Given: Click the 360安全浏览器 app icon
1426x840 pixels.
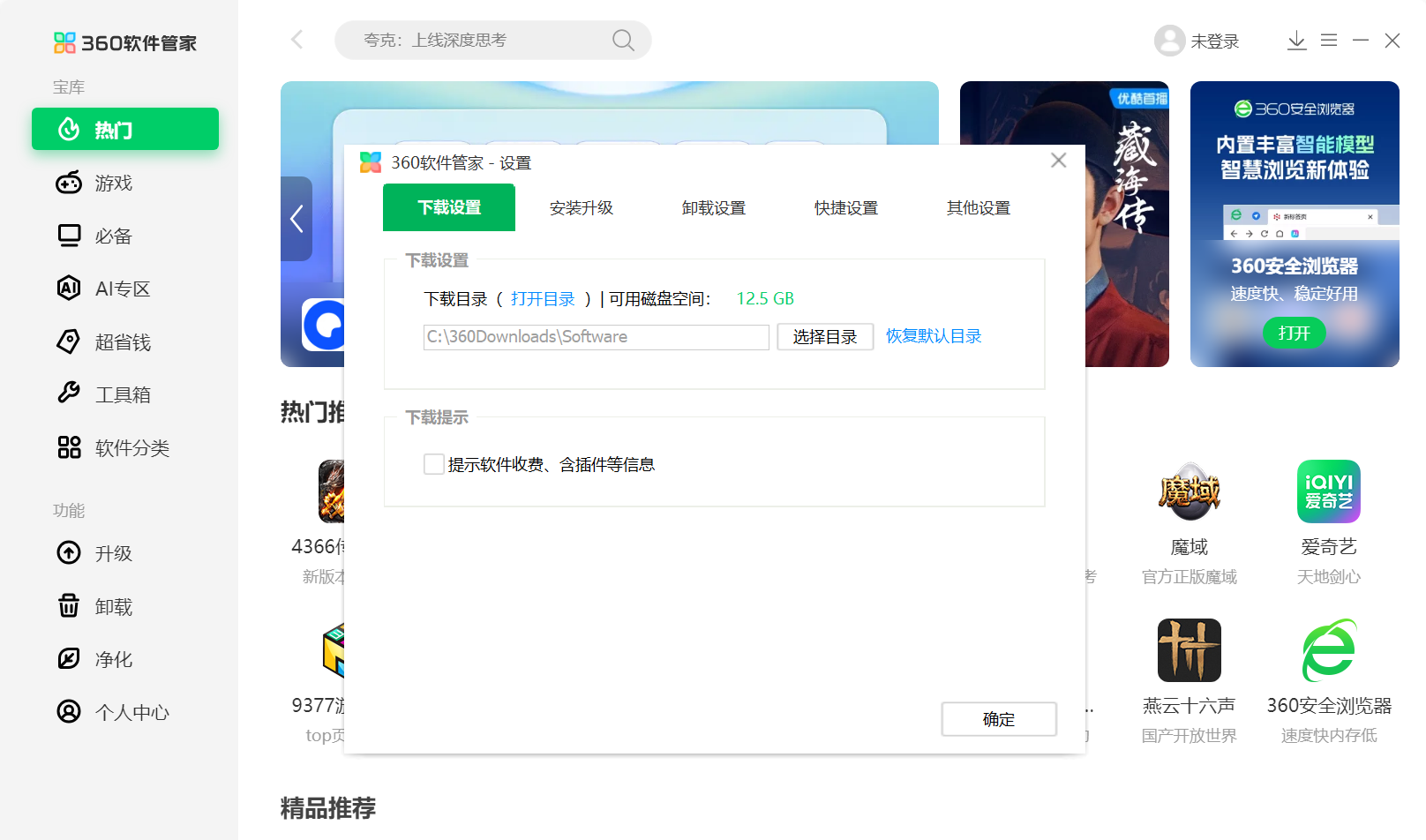Looking at the screenshot, I should pyautogui.click(x=1329, y=650).
